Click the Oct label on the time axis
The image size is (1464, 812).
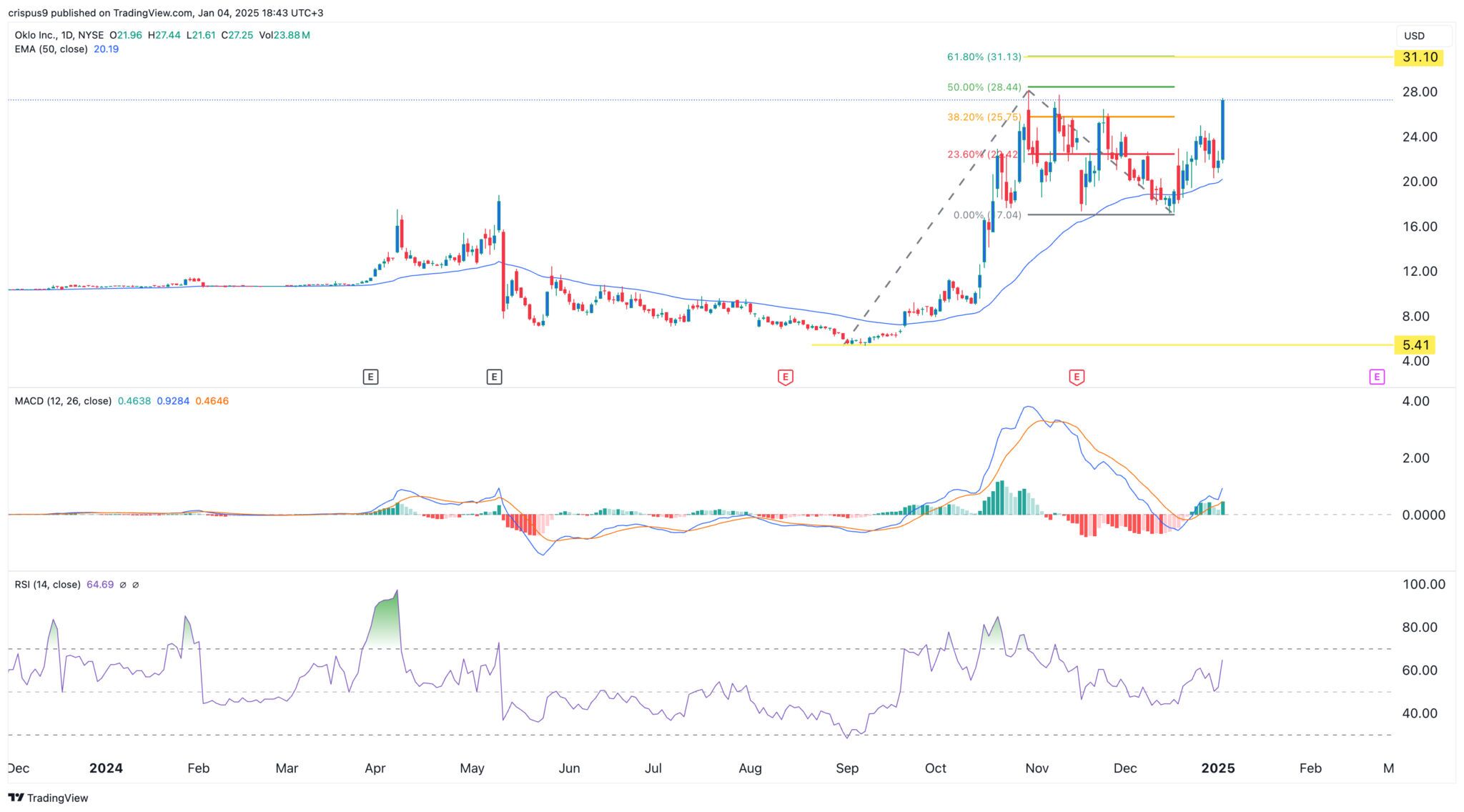[936, 768]
